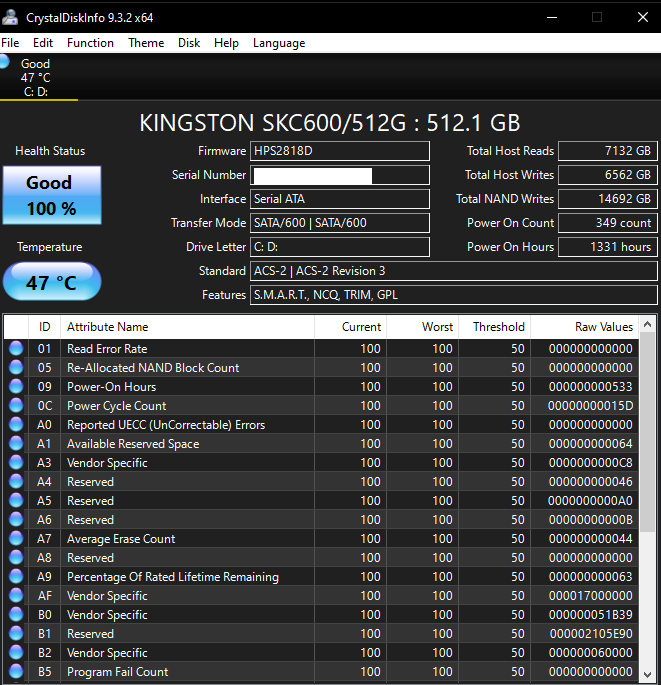This screenshot has height=685, width=661.
Task: Click the Standard field ACS-2 Revision 3
Action: click(453, 271)
